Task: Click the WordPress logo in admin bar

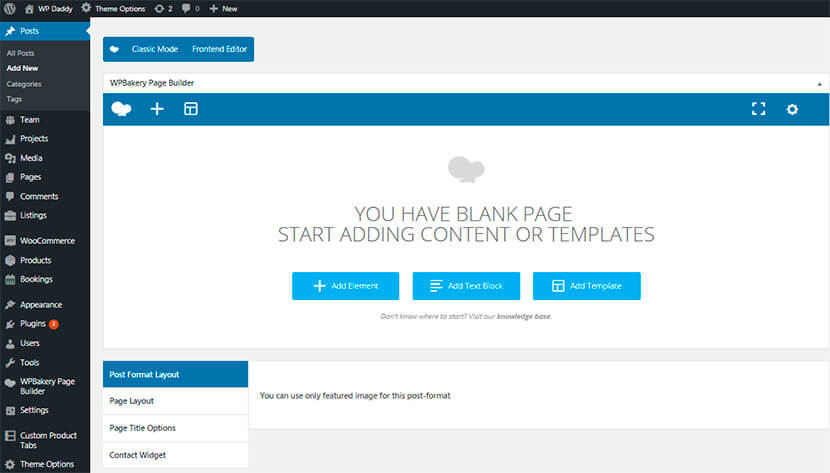Action: tap(10, 8)
